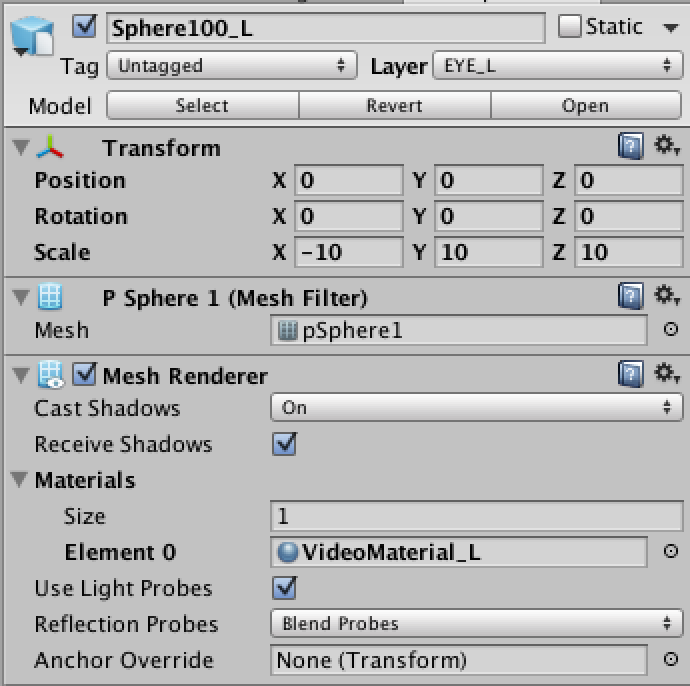Open the Static flags dropdown arrow
This screenshot has width=690, height=686.
tap(671, 28)
